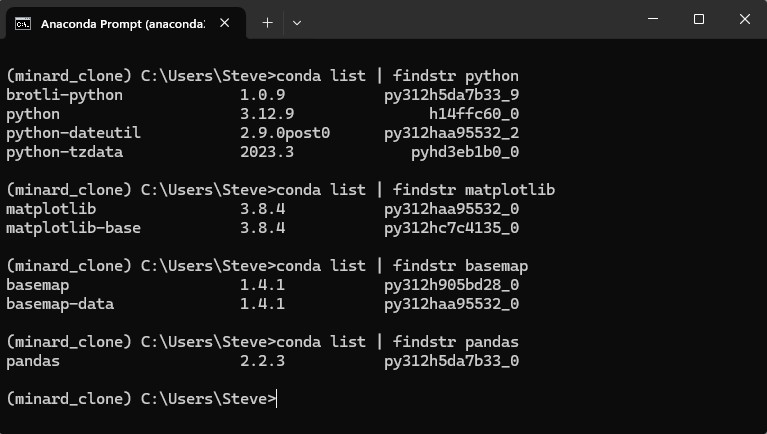Open a new terminal tab with plus
The width and height of the screenshot is (767, 434).
click(x=267, y=23)
